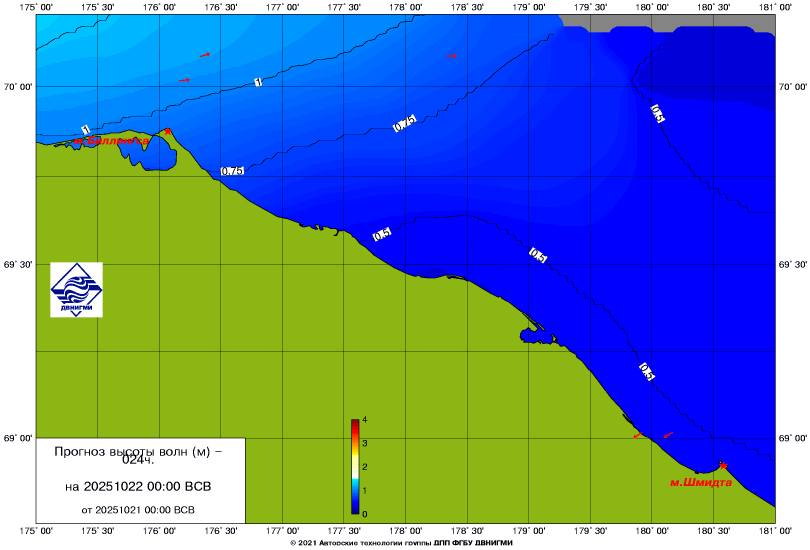The image size is (810, 550).
Task: Click the м.Биллингса red place label
Action: tap(108, 142)
